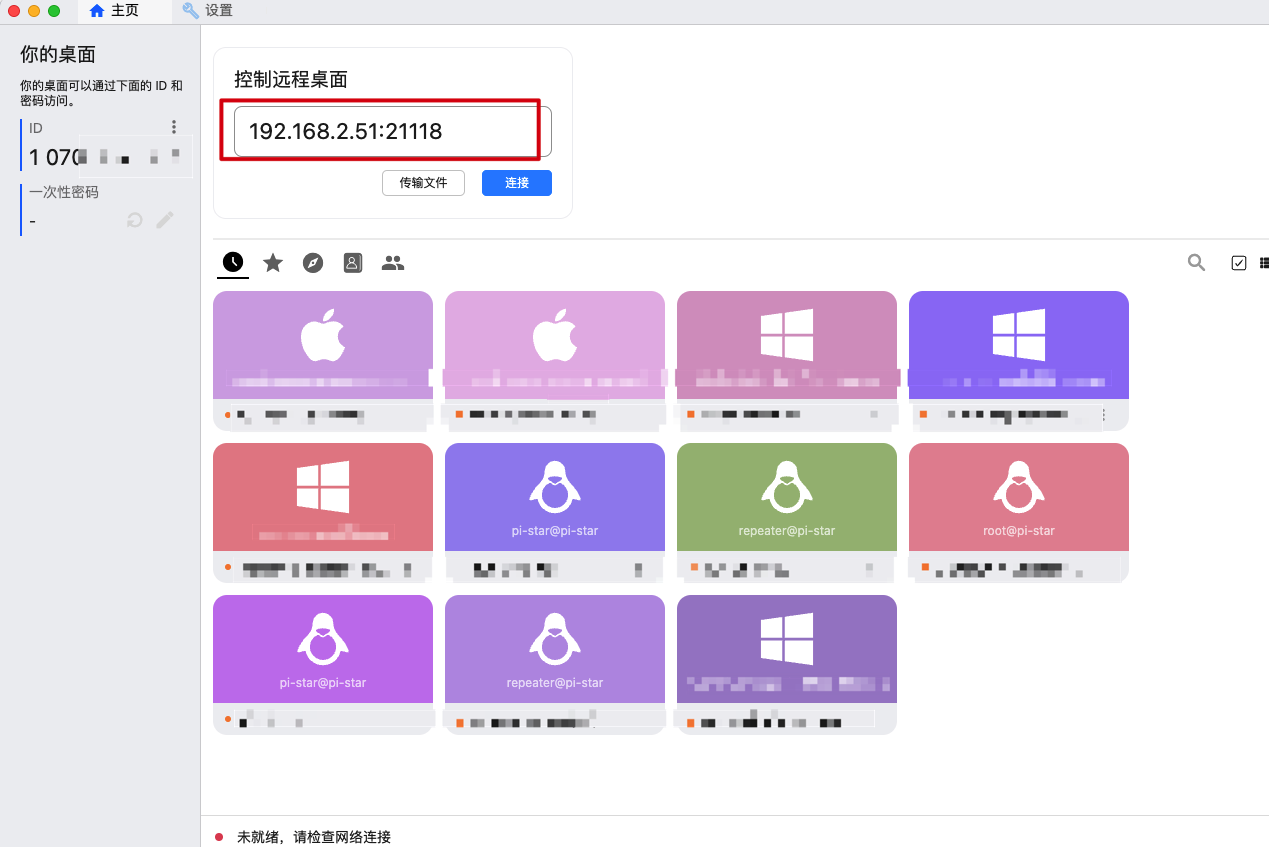Click the 一次性密码 label
The height and width of the screenshot is (847, 1269).
(64, 192)
